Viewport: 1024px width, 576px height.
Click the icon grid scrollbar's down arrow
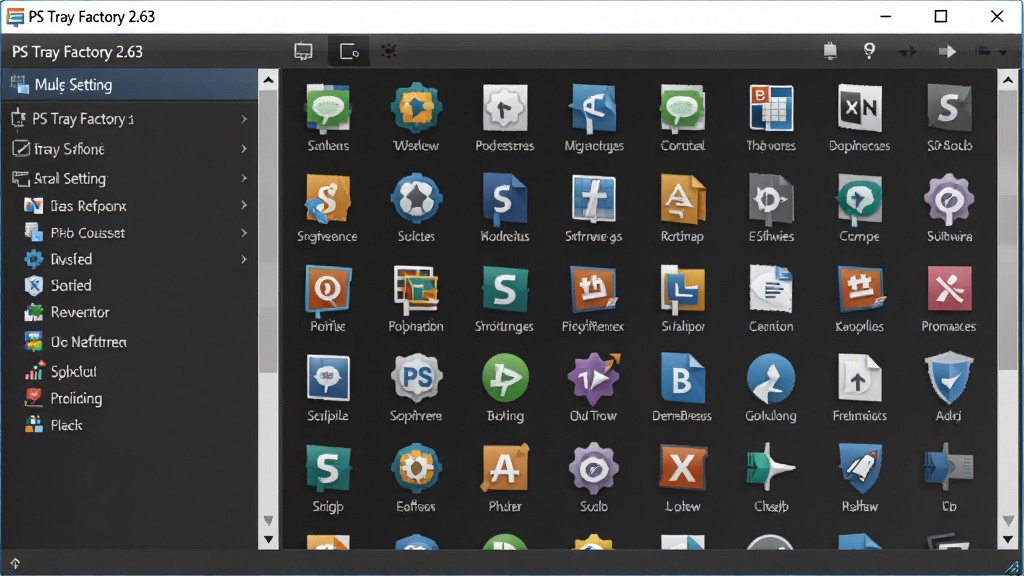coord(1008,539)
